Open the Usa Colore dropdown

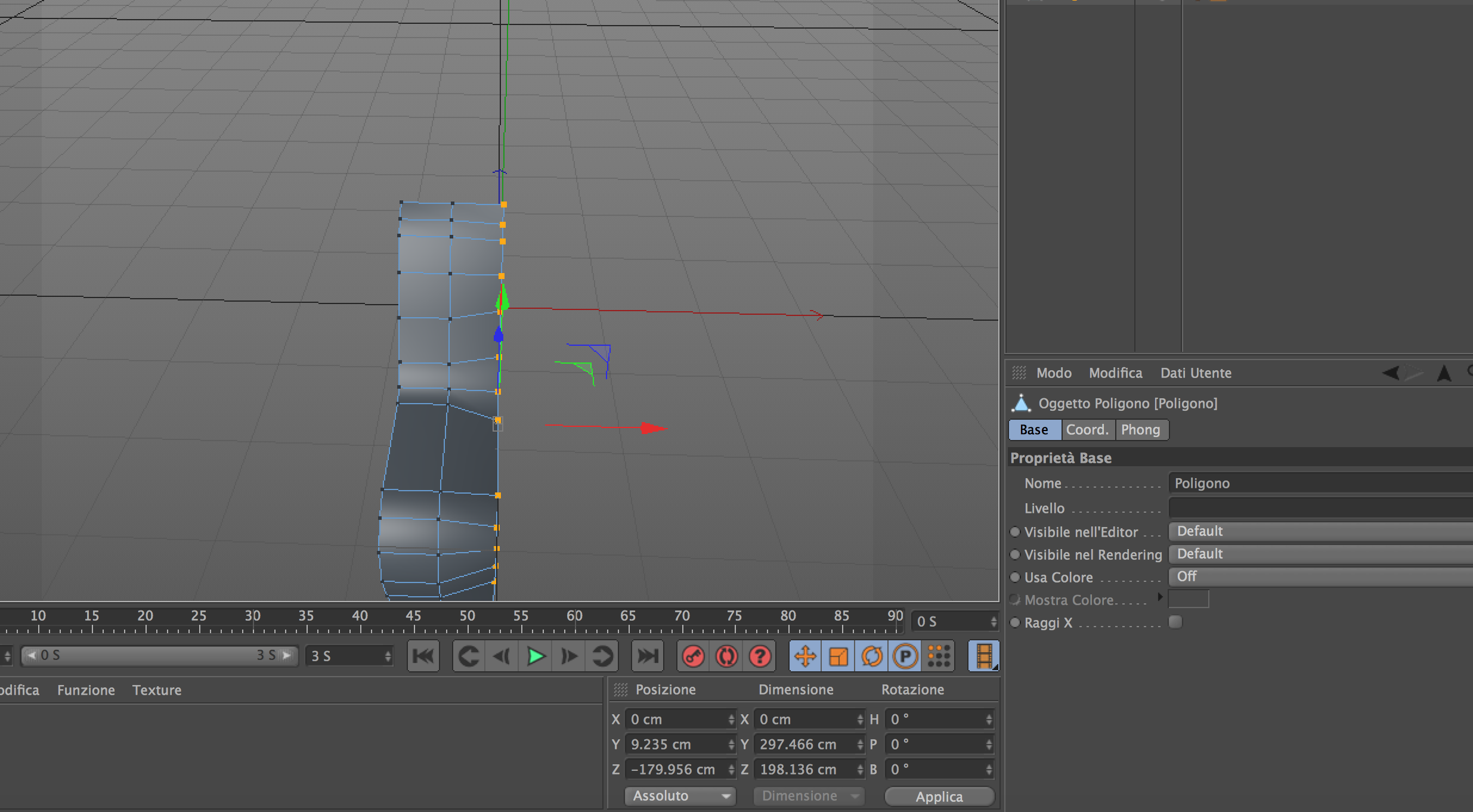[1318, 577]
